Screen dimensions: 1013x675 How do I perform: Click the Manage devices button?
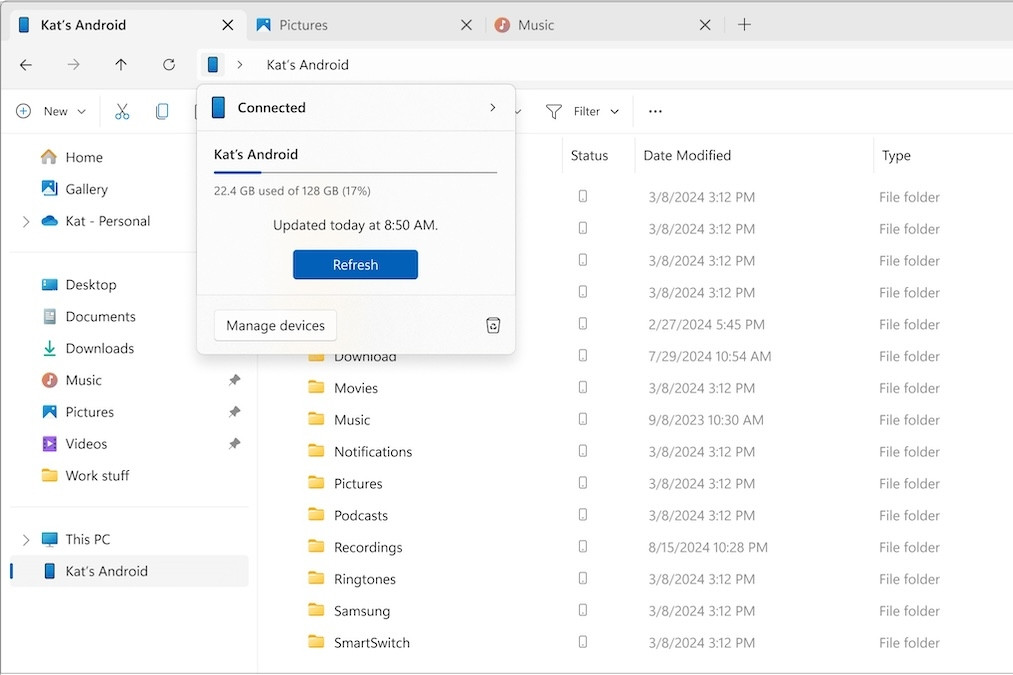point(275,325)
